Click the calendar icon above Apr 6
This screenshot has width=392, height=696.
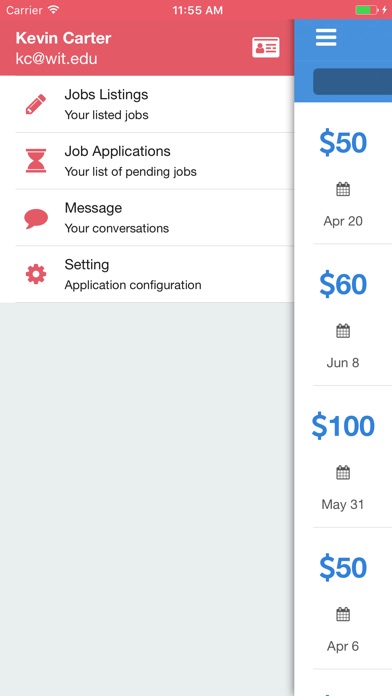pyautogui.click(x=343, y=615)
